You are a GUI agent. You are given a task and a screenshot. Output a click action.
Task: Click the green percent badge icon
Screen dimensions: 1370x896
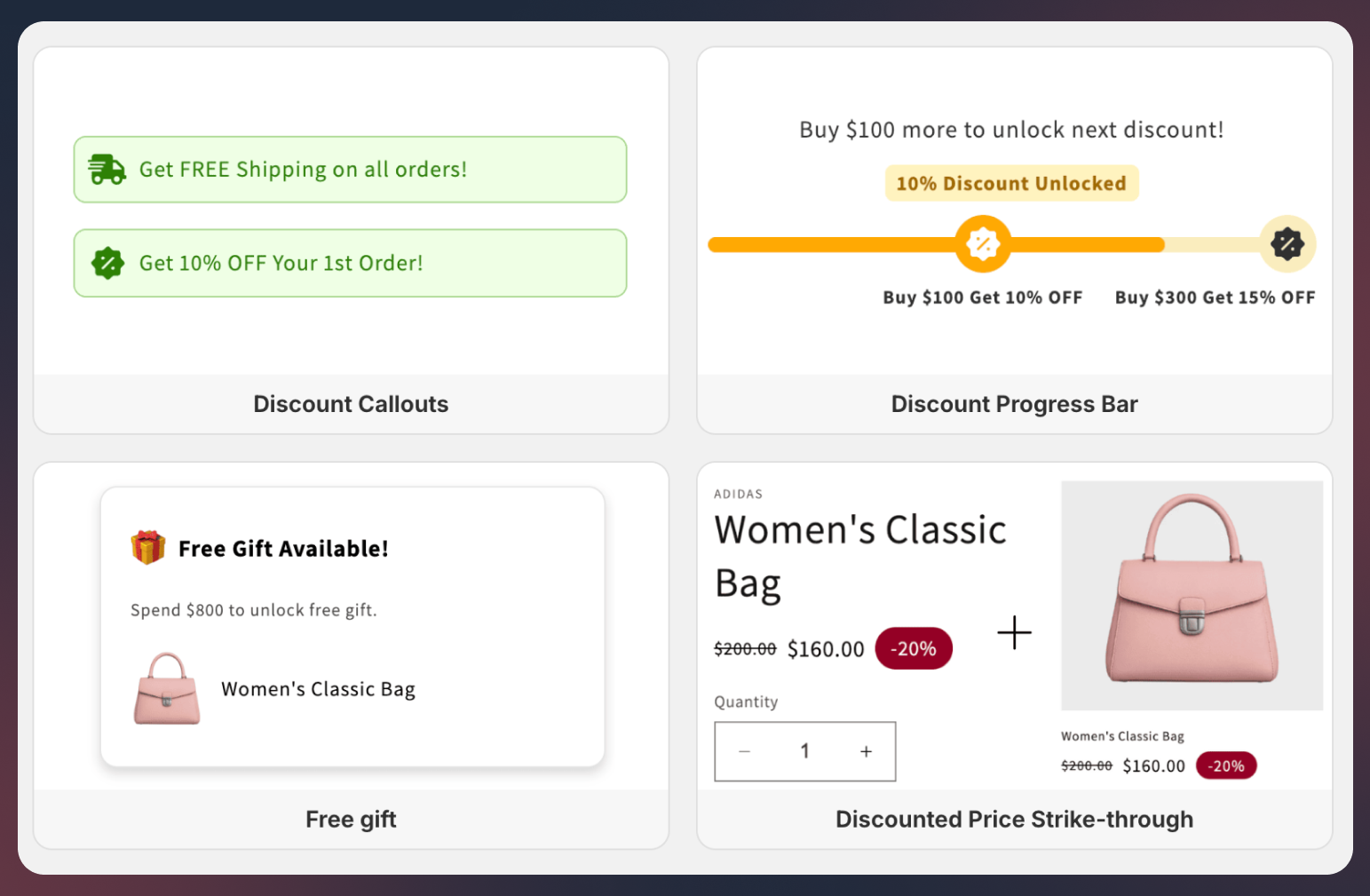pyautogui.click(x=107, y=263)
